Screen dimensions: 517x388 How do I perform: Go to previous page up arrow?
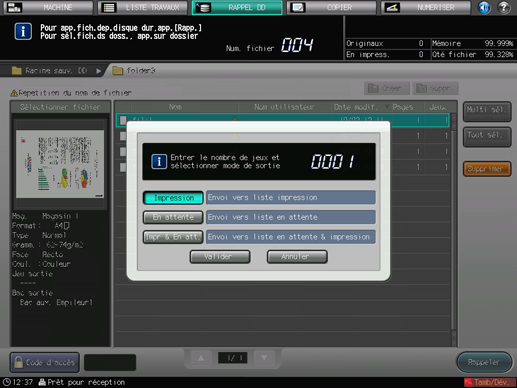click(x=201, y=358)
